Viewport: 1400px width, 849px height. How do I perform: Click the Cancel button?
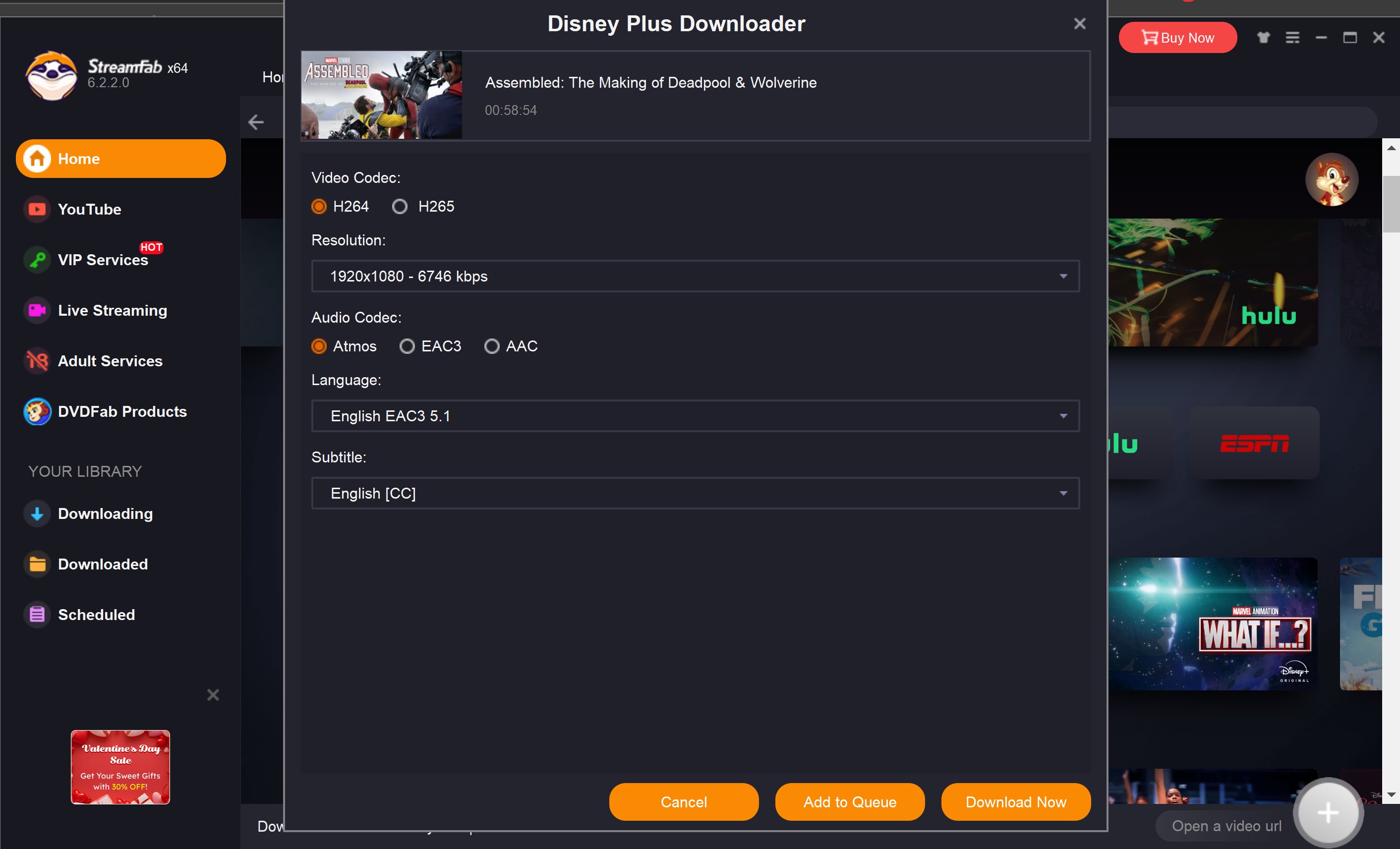[684, 802]
